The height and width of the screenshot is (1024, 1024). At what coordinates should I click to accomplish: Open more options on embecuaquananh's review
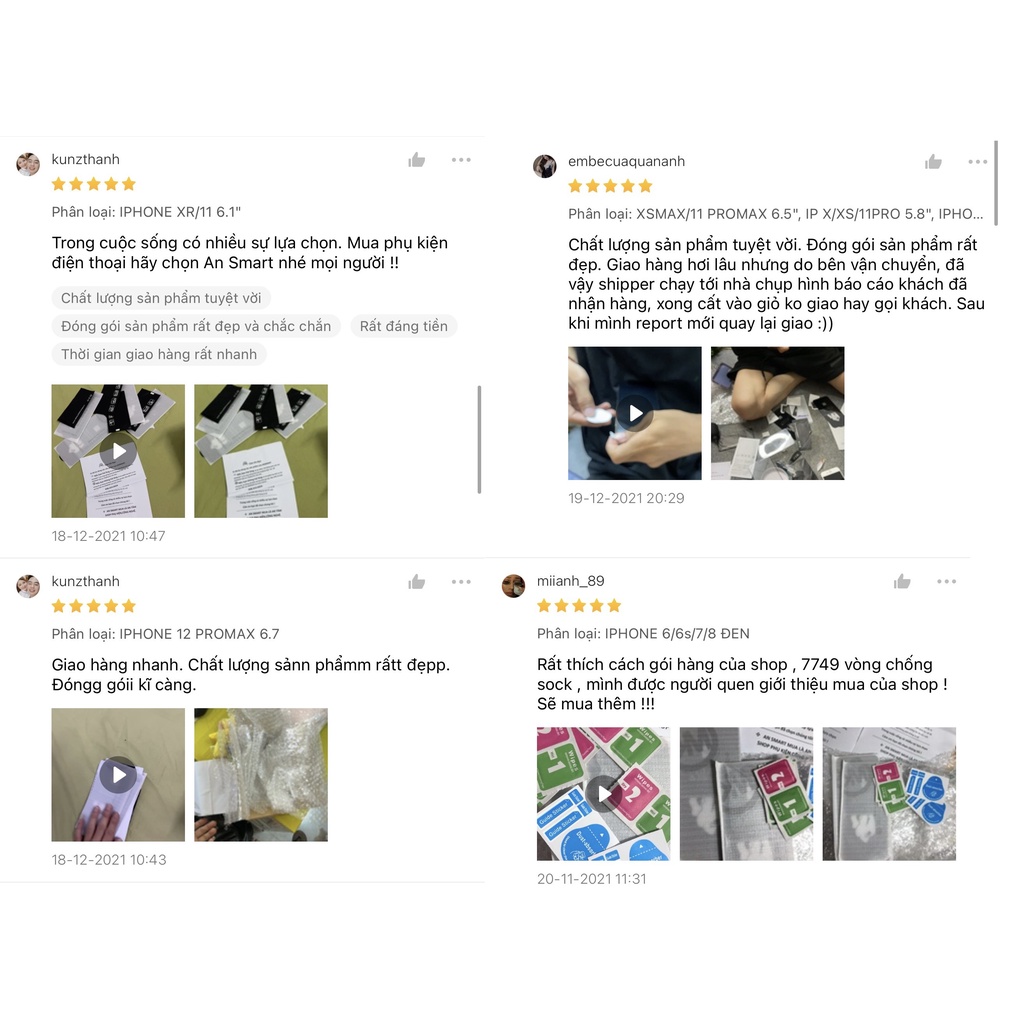pos(978,162)
